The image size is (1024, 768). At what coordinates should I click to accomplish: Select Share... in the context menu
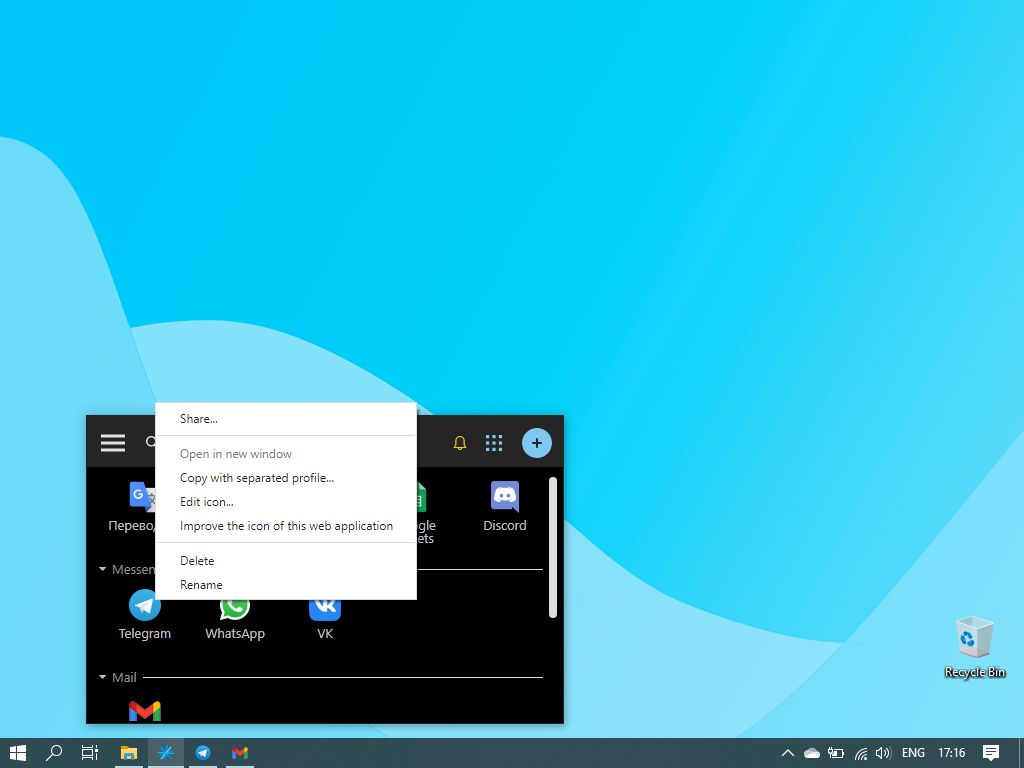[x=199, y=419]
